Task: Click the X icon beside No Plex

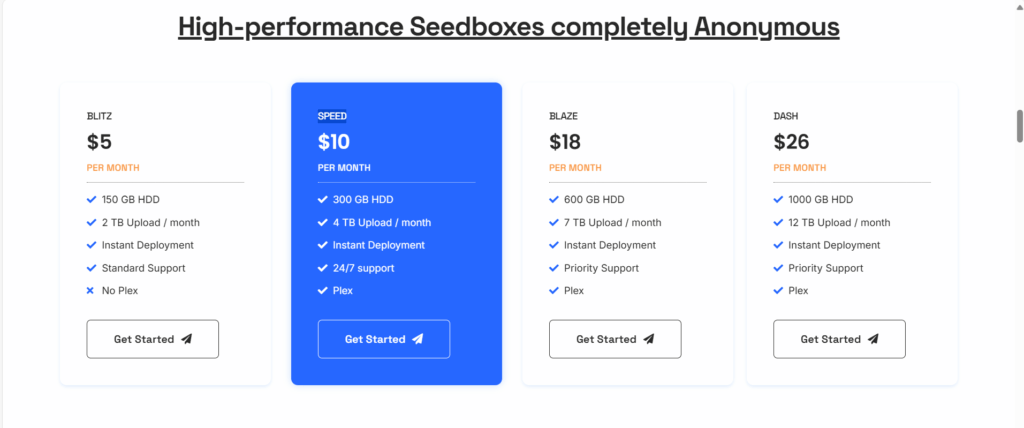Action: click(91, 291)
